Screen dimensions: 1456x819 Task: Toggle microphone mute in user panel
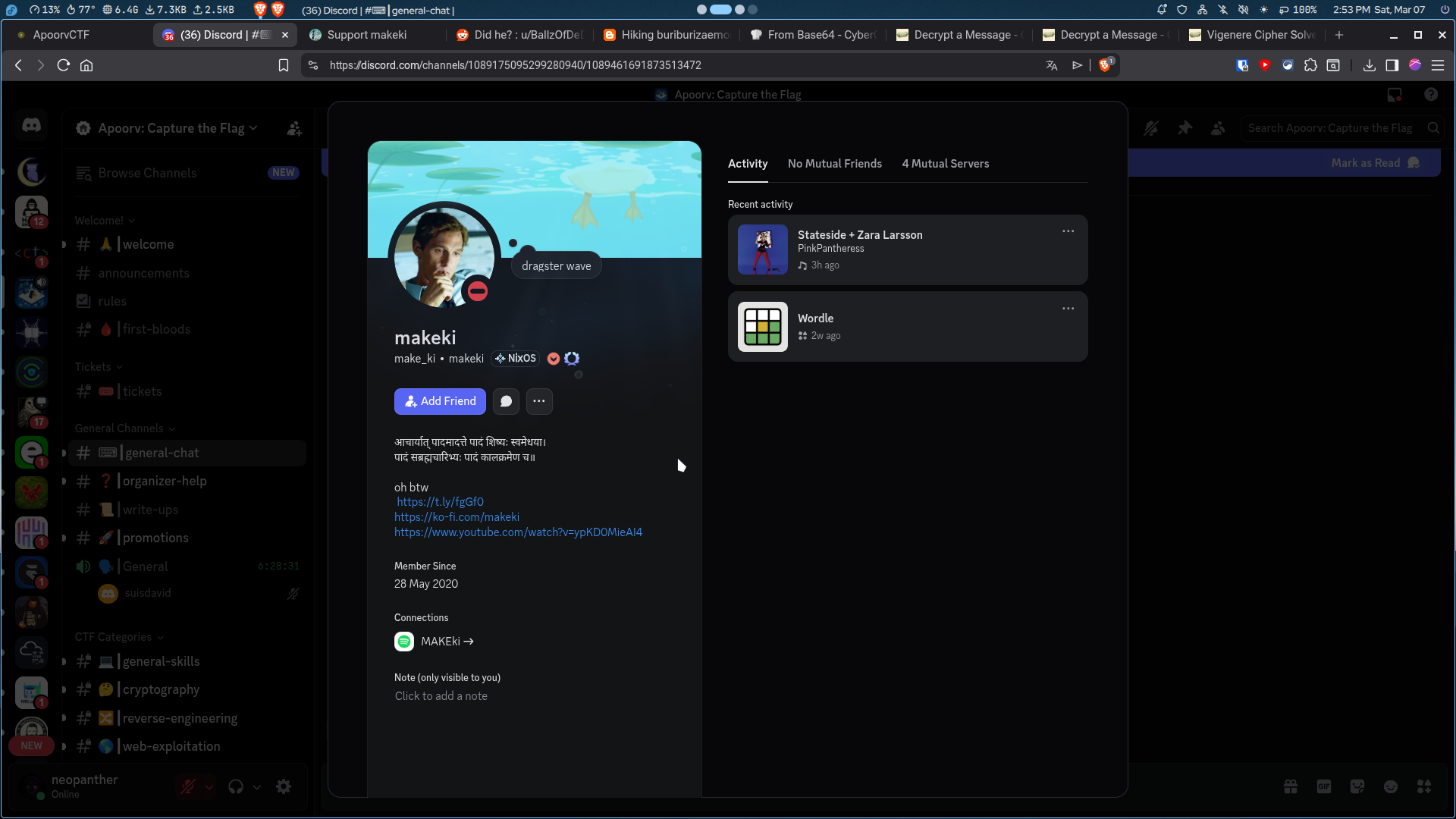tap(187, 787)
